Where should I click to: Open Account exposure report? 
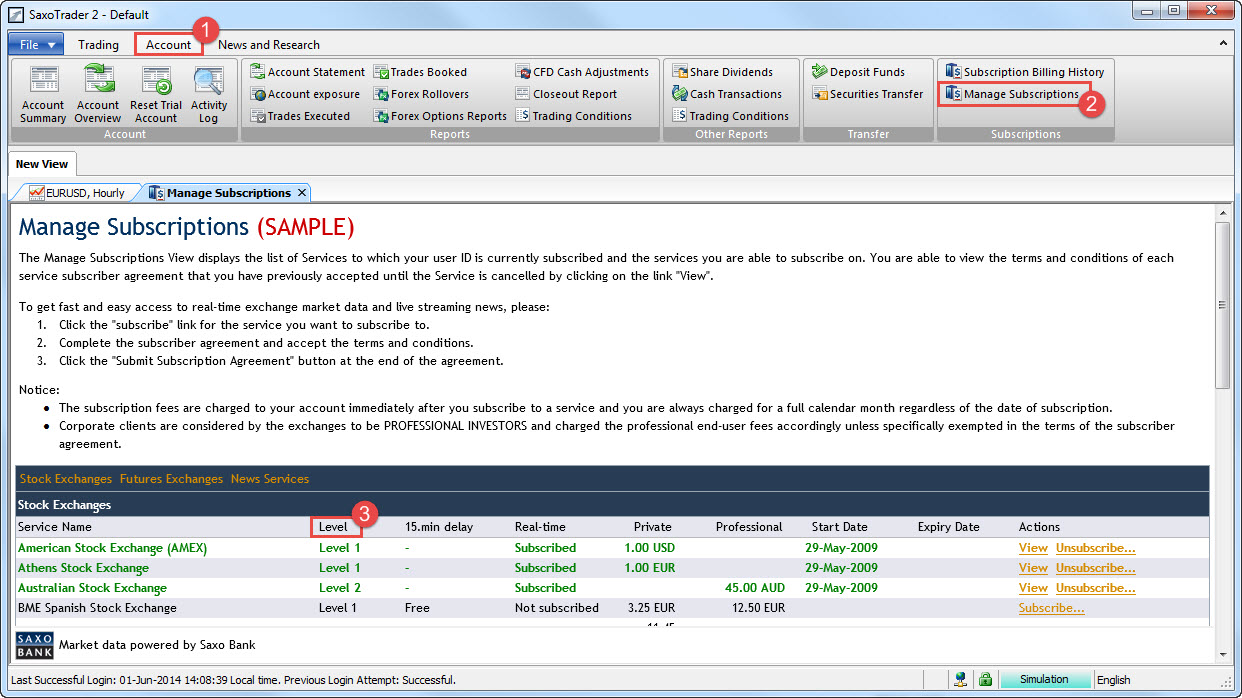304,94
